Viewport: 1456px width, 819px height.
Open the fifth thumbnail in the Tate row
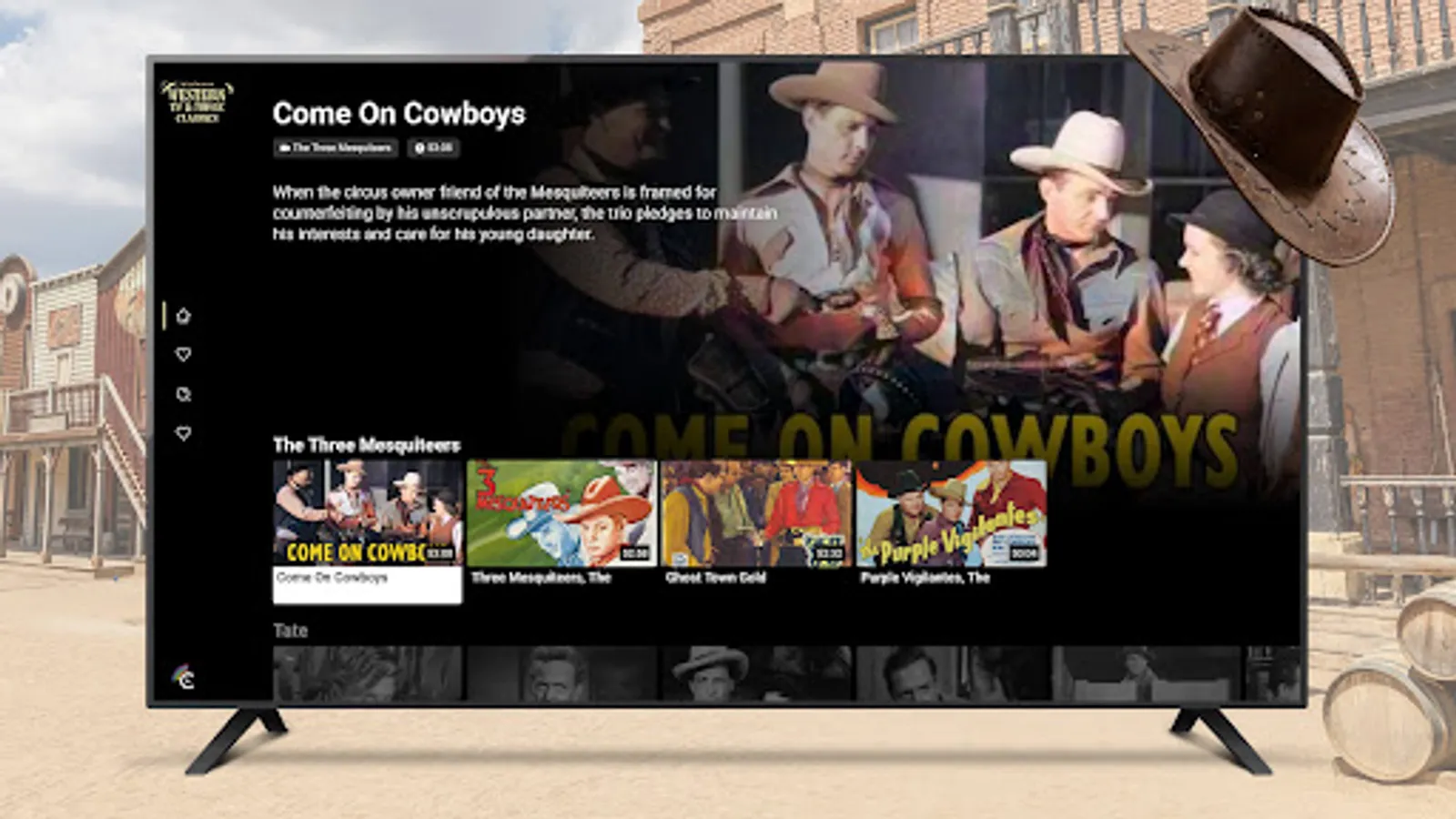(1146, 673)
